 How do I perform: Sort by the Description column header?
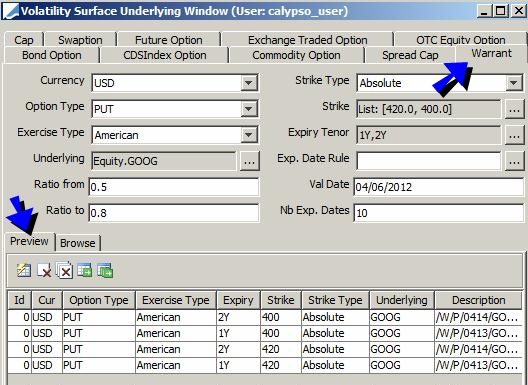pos(478,300)
